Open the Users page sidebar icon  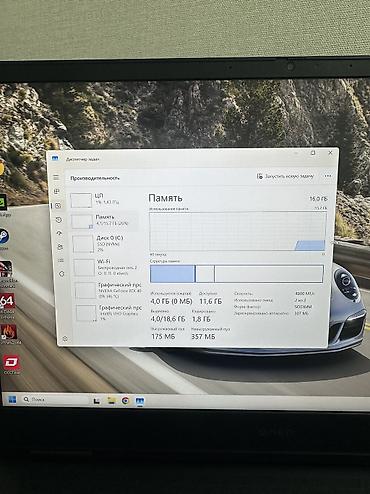60,247
